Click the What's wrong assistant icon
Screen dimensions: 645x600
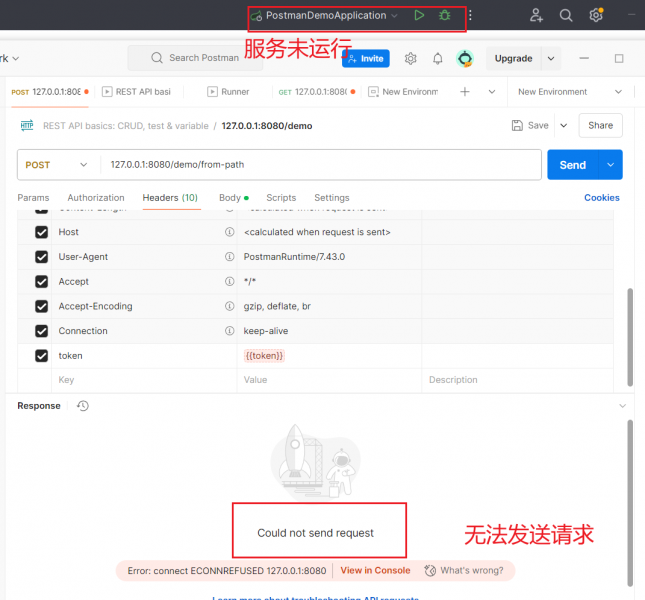pyautogui.click(x=430, y=571)
